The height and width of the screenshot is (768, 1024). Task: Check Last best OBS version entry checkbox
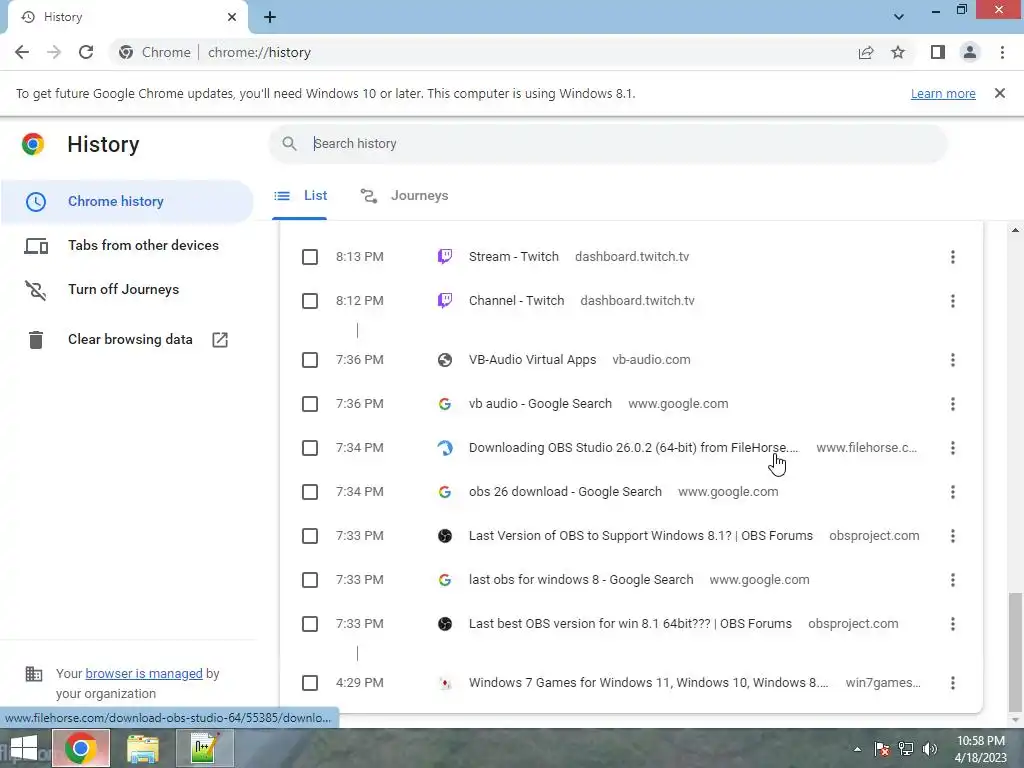point(310,624)
